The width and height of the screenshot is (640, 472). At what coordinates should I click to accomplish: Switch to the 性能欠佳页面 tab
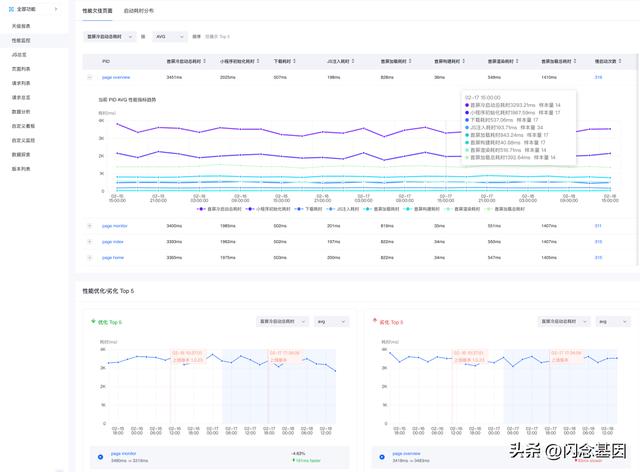[97, 11]
